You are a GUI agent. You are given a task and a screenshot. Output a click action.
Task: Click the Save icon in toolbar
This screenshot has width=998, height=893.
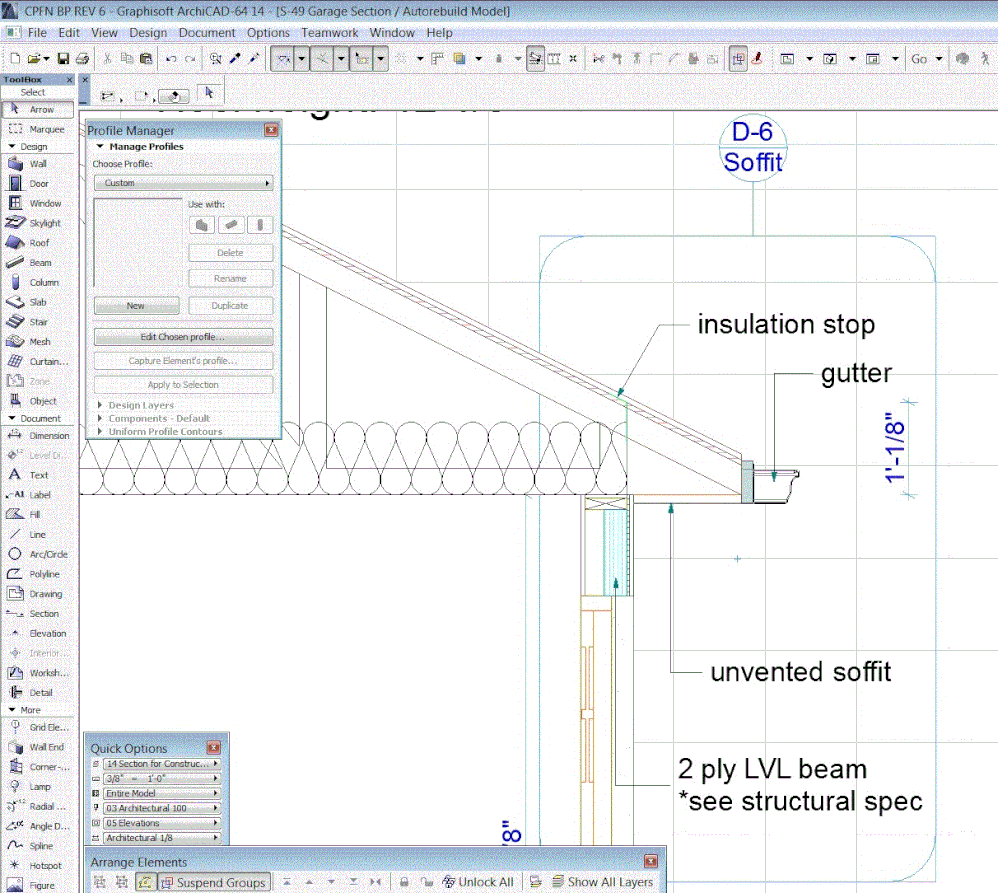point(63,59)
